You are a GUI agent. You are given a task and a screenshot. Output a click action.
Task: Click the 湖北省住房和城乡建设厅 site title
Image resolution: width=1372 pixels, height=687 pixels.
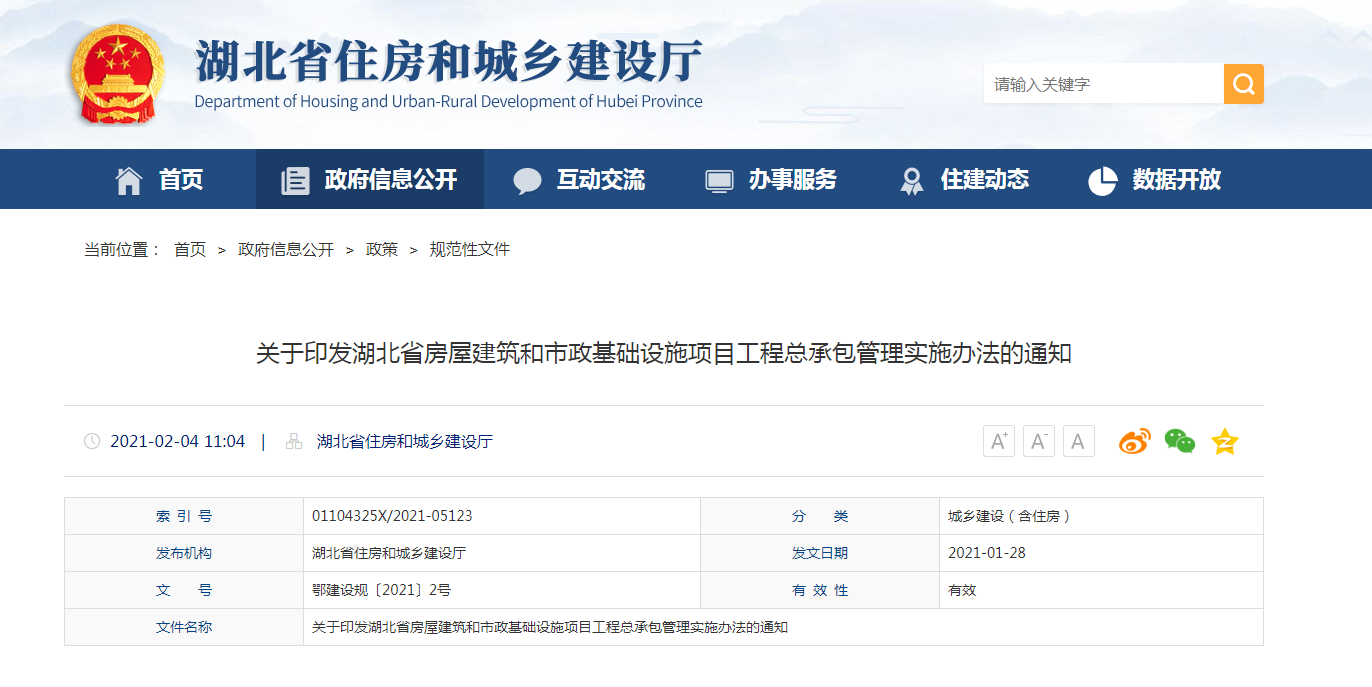(x=448, y=64)
